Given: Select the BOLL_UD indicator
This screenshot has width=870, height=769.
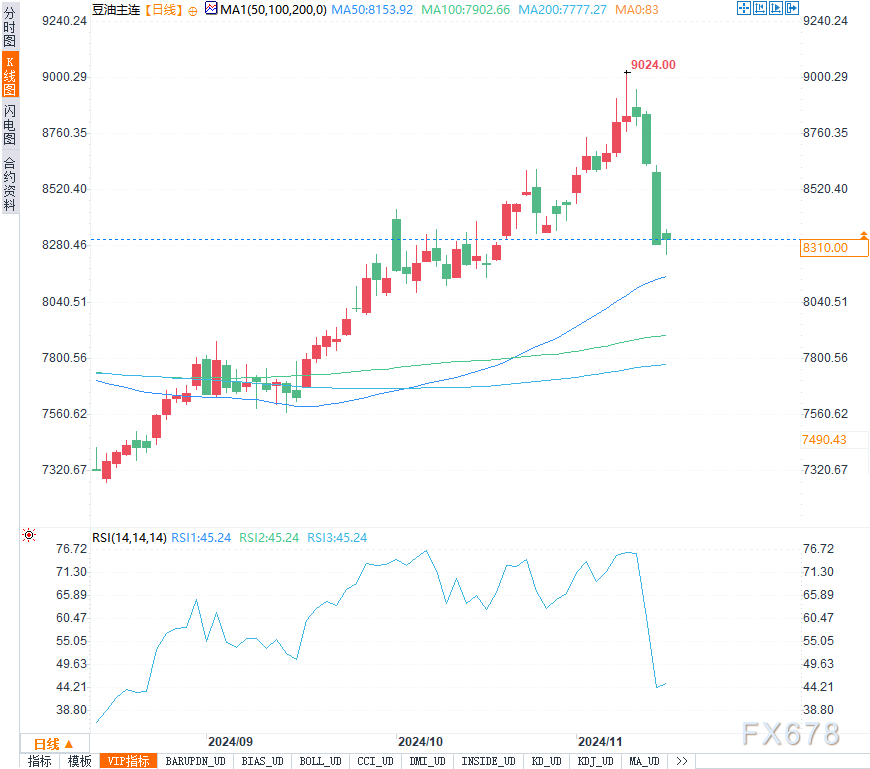Looking at the screenshot, I should pos(320,761).
